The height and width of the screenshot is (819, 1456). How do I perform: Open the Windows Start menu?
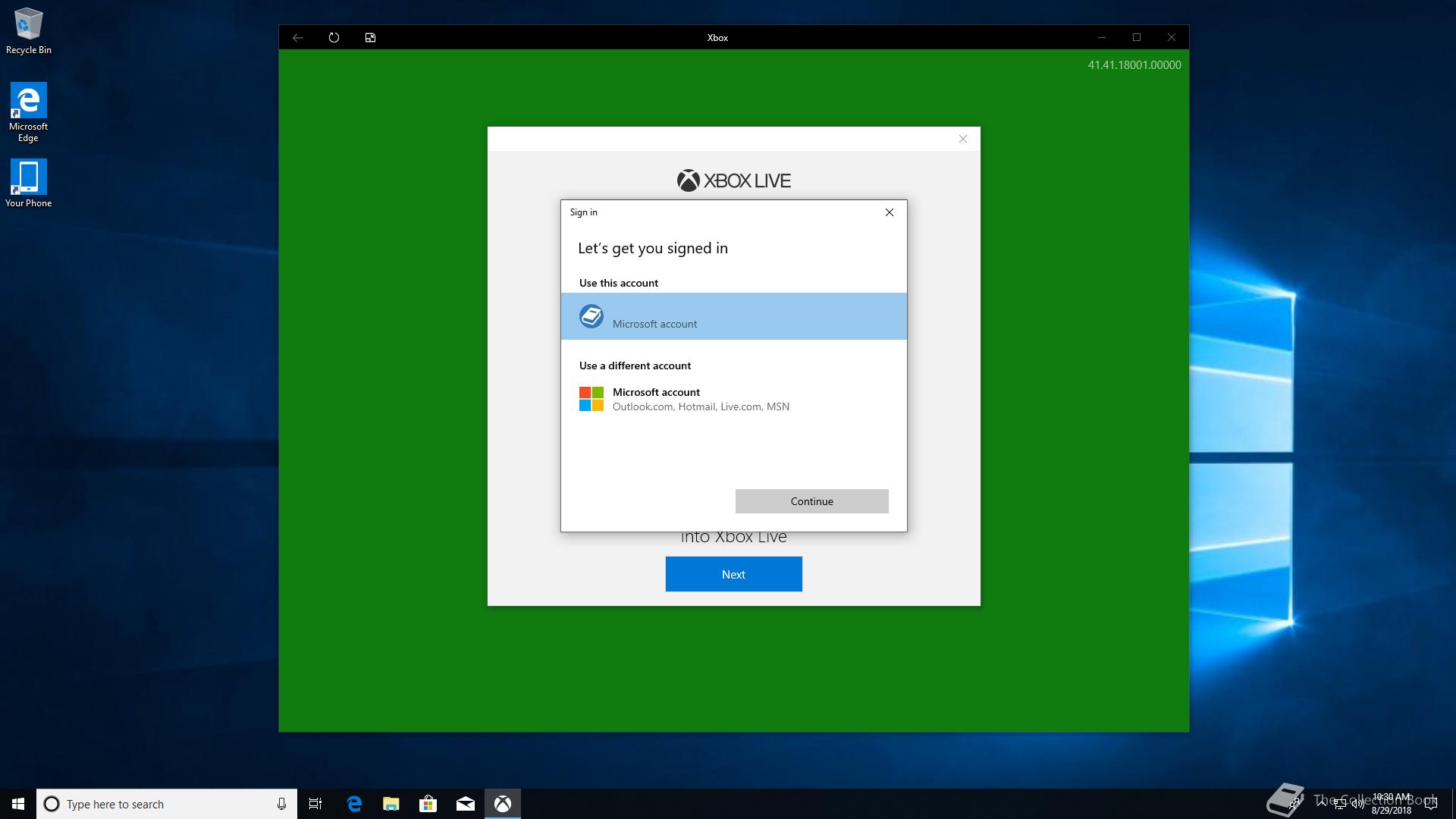[x=18, y=804]
